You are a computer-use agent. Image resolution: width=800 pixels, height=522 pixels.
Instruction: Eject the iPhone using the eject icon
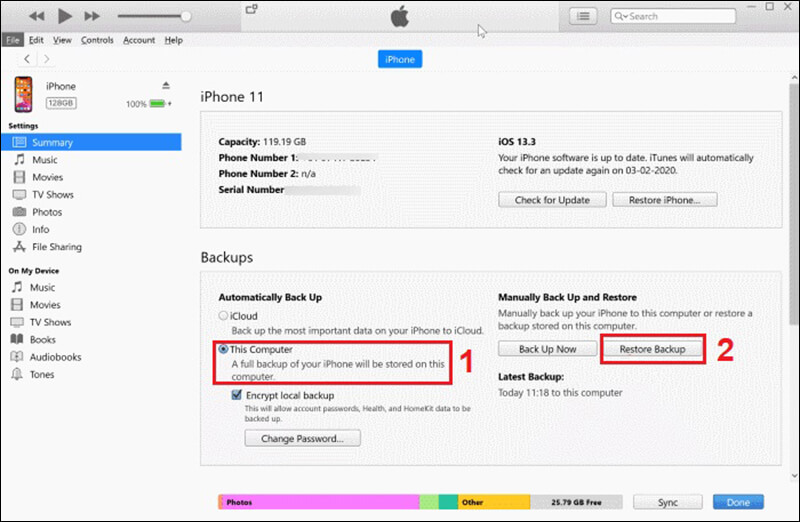pyautogui.click(x=166, y=85)
